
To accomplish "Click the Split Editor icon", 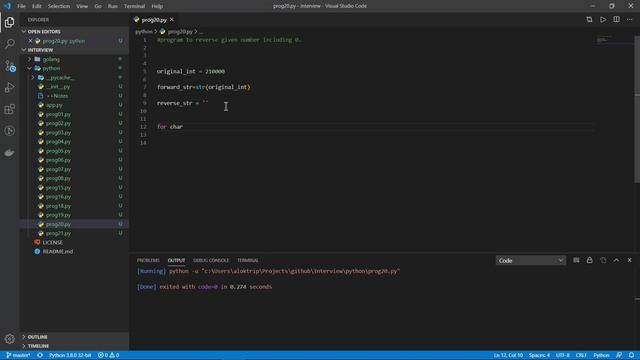I will (x=616, y=20).
